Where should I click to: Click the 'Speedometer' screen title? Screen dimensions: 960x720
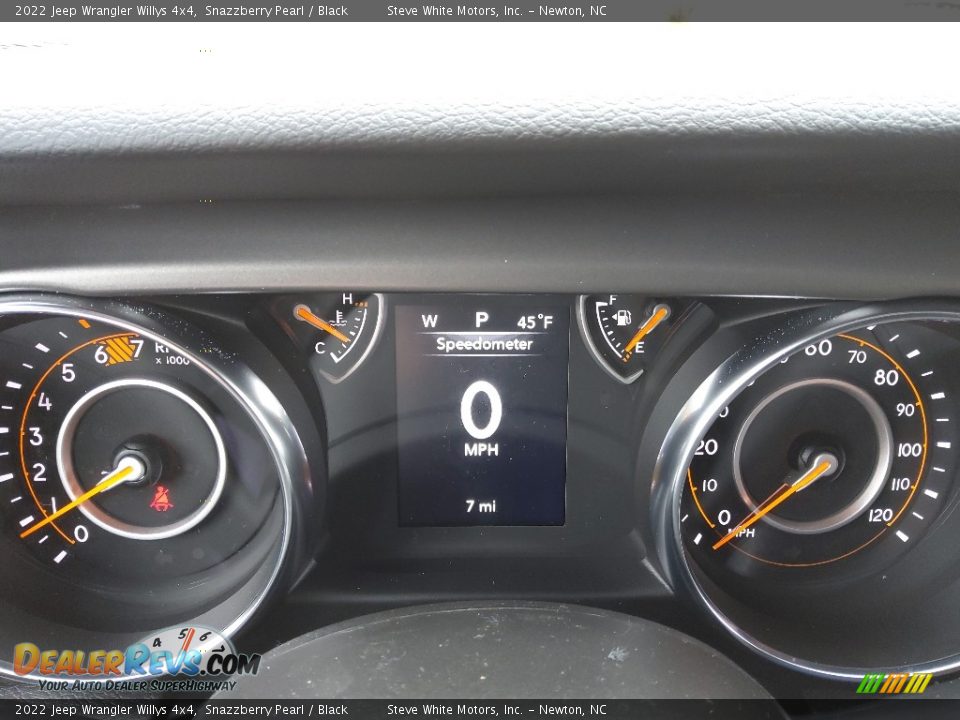tap(484, 344)
